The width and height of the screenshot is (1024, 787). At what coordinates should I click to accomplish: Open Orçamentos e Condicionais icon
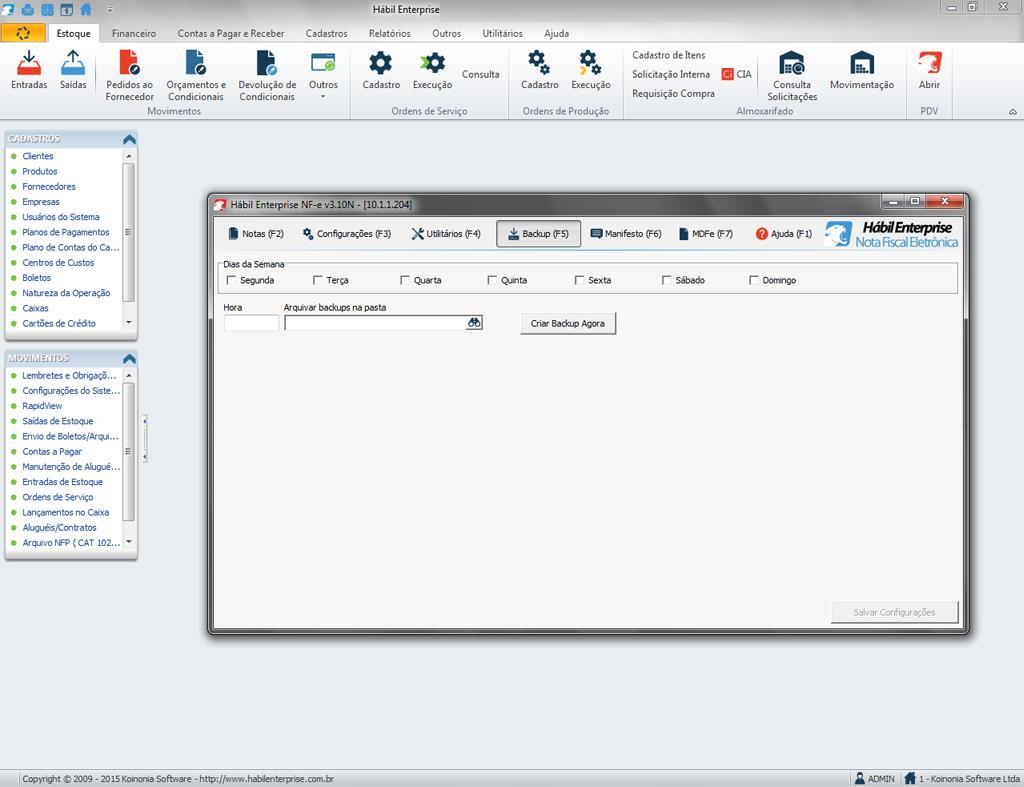[x=196, y=63]
